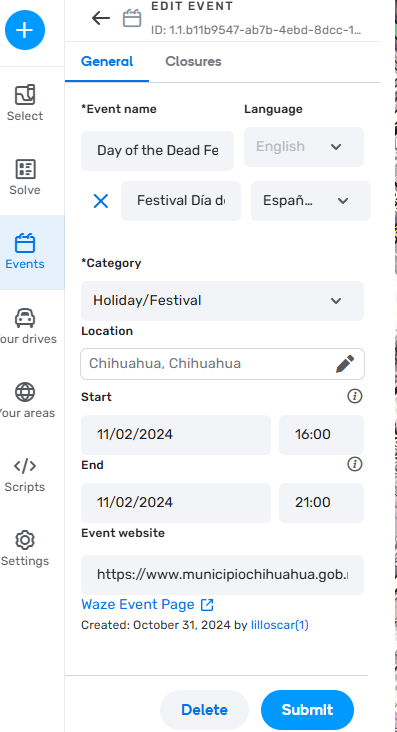The height and width of the screenshot is (732, 397).
Task: Select the General tab
Action: [107, 62]
